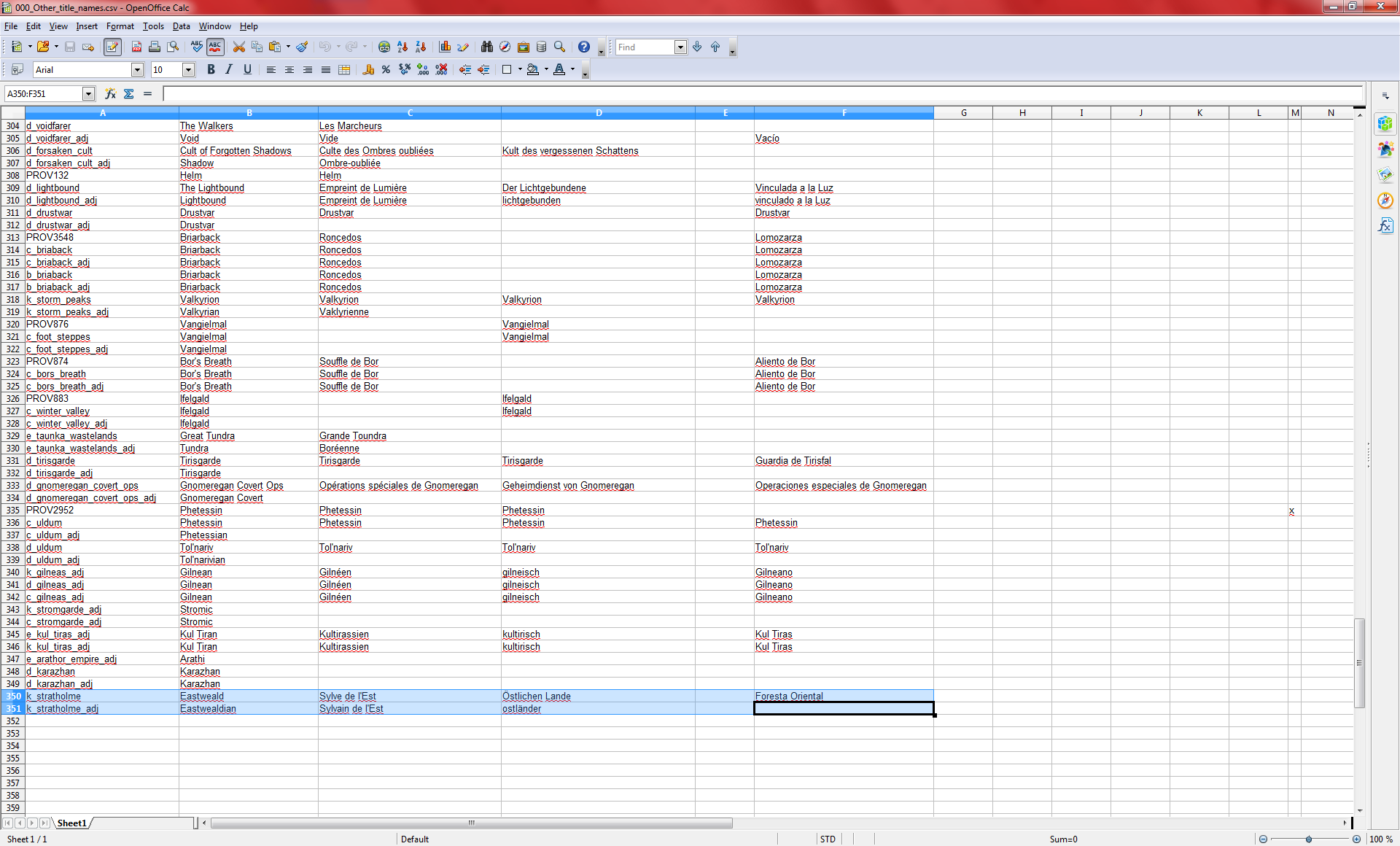Select column G header

[x=963, y=113]
